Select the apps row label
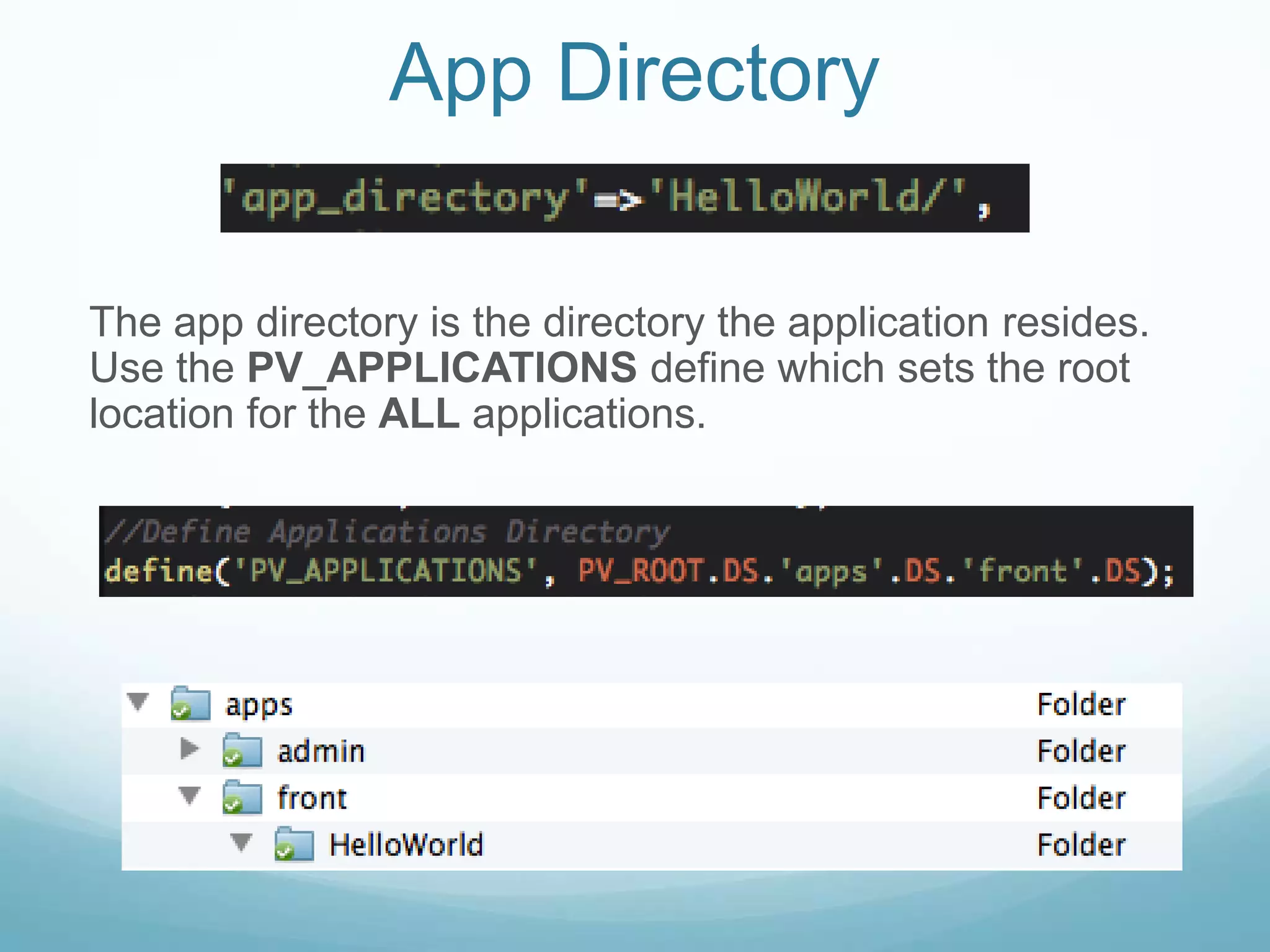This screenshot has height=952, width=1270. coord(259,705)
